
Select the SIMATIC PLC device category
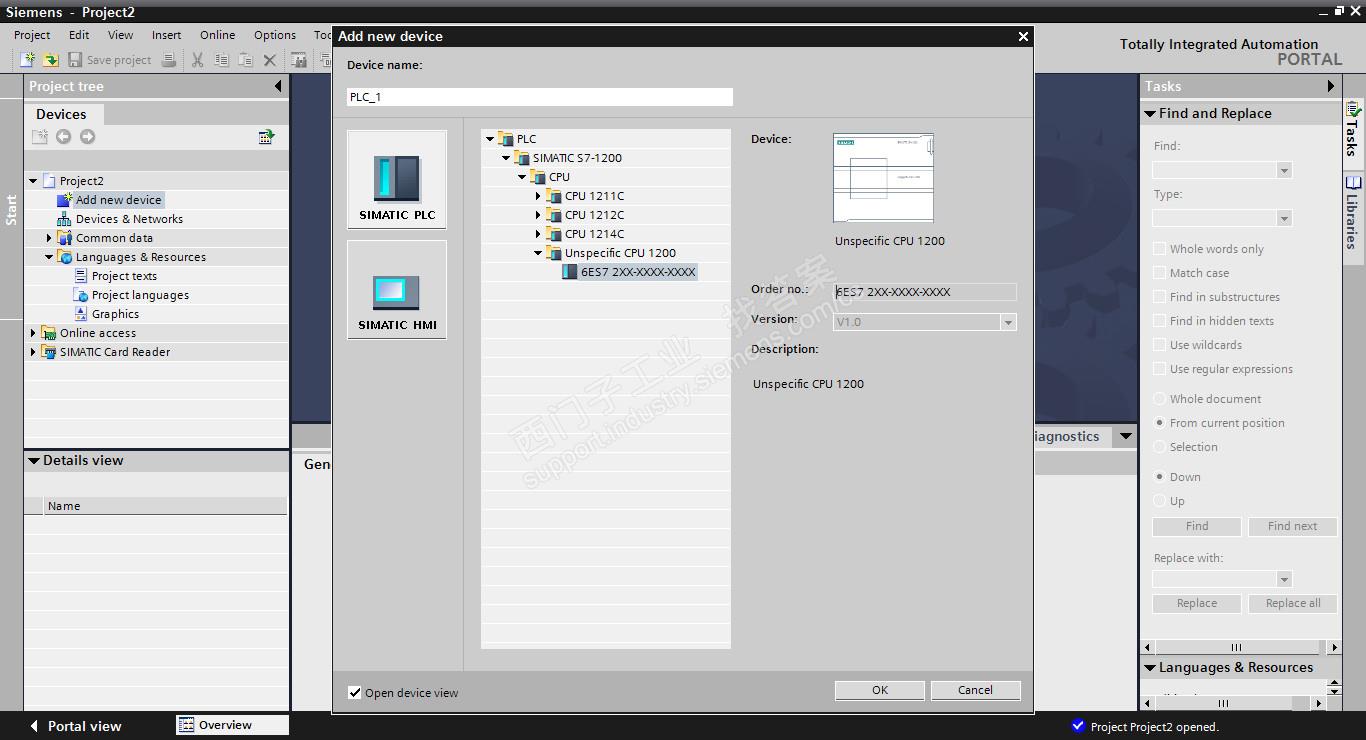(x=397, y=180)
